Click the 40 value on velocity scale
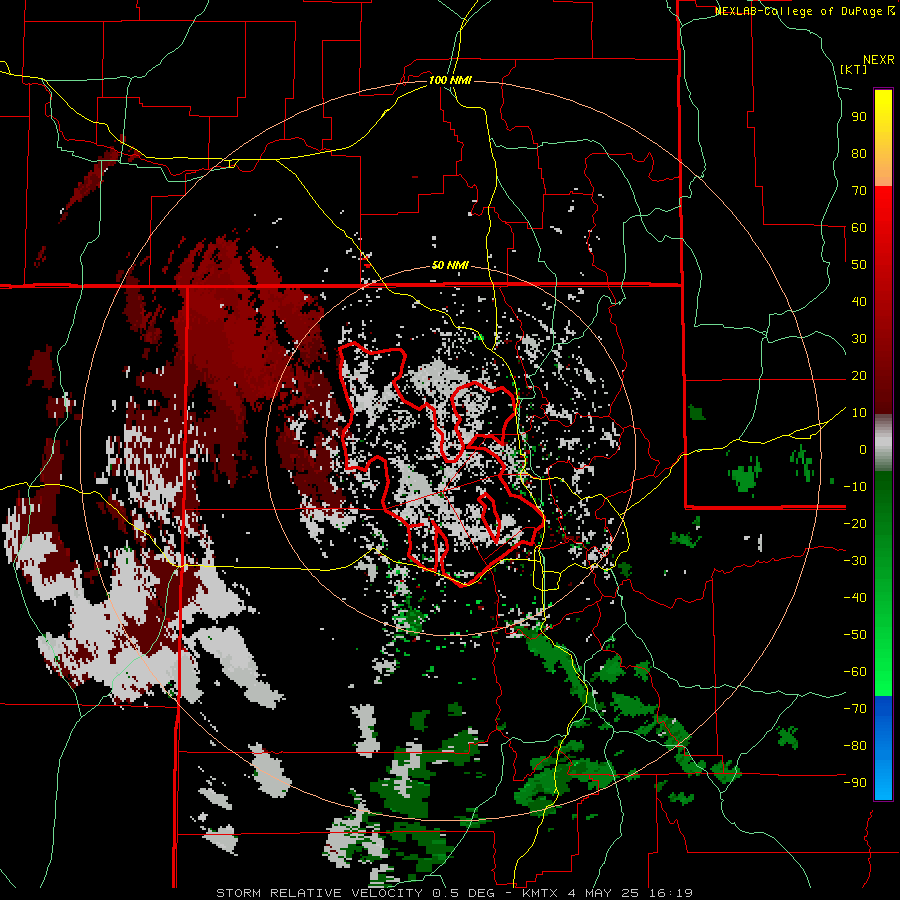Screen dimensions: 900x900 (x=859, y=302)
